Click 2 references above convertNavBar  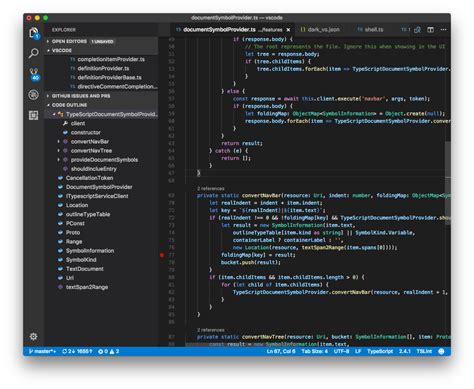(211, 189)
